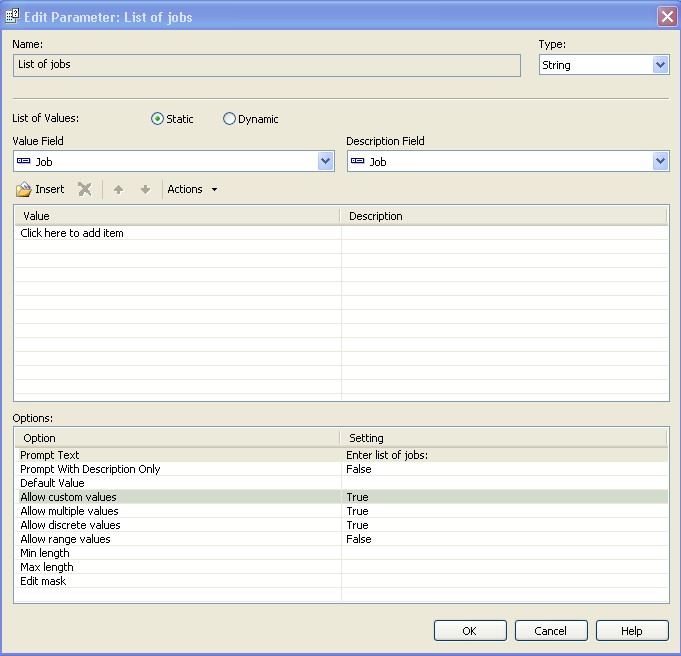Click the move up arrow icon

[x=118, y=189]
